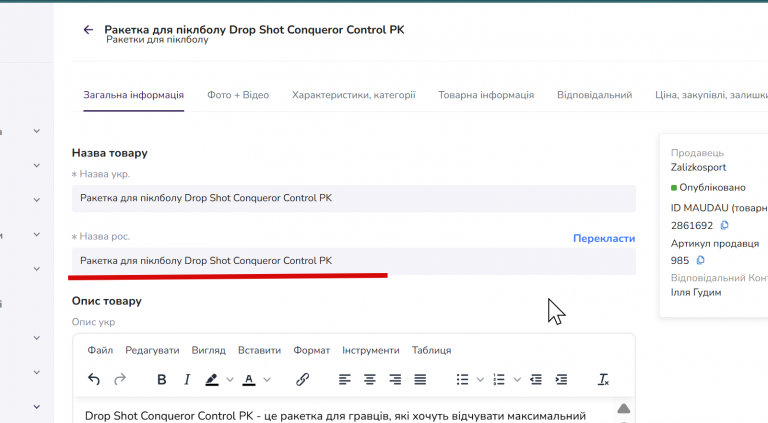The image size is (768, 423).
Task: Apply text color with A icon
Action: 249,379
